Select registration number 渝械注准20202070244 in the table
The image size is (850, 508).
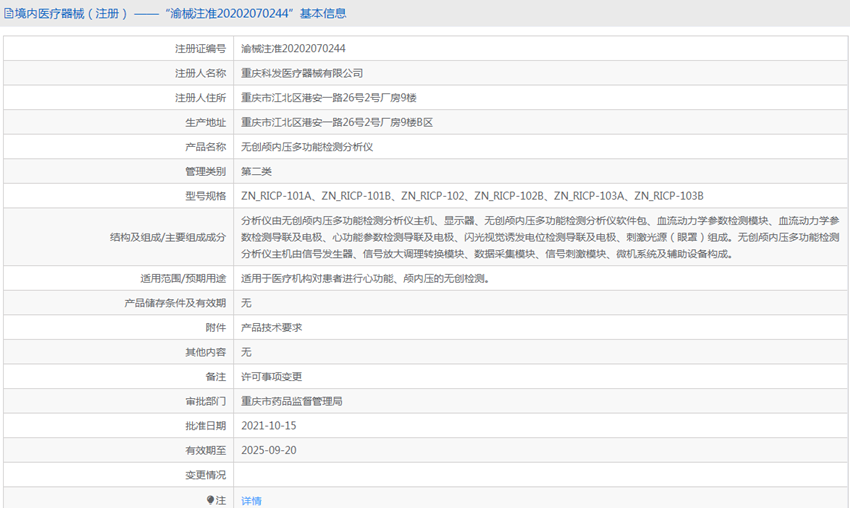point(293,48)
